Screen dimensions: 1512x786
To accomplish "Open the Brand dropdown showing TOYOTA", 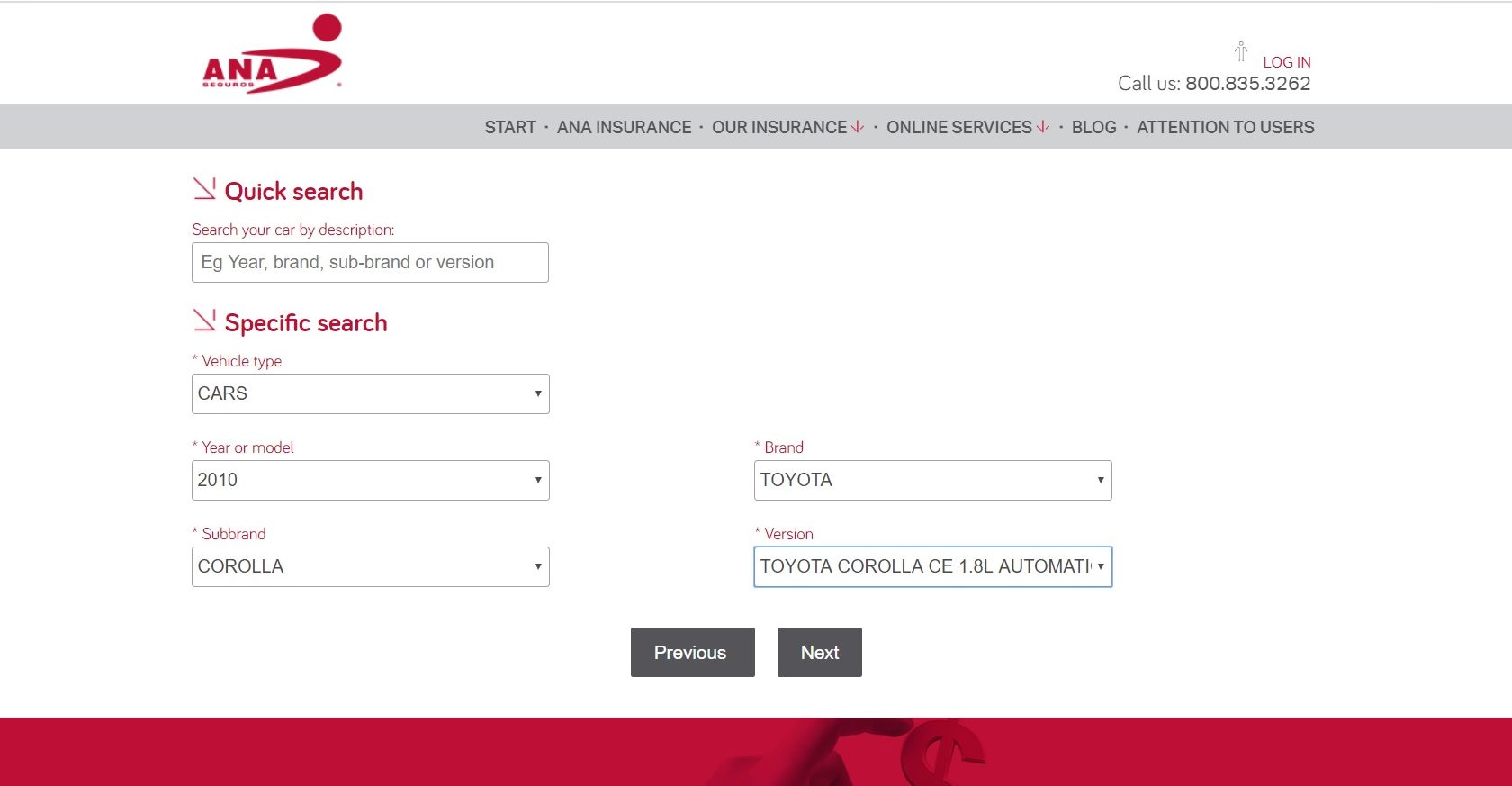I will coord(932,480).
